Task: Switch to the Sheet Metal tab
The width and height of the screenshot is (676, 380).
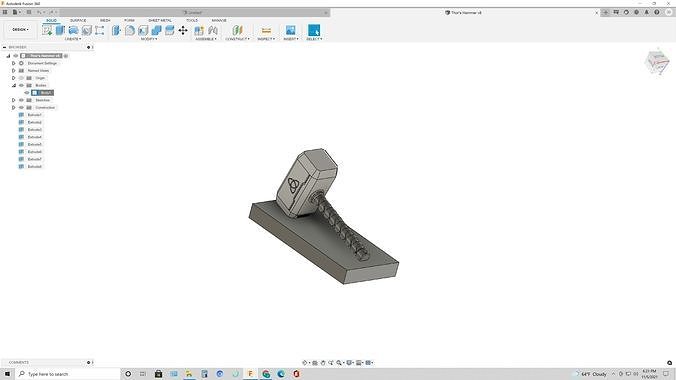Action: pyautogui.click(x=160, y=20)
